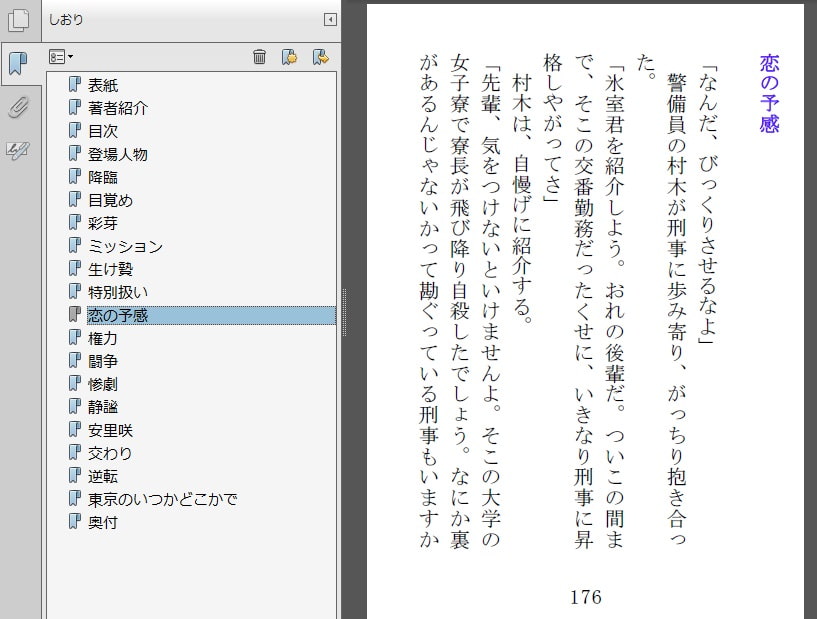Click the bookmark icon beside 彩芽
Viewport: 817px width, 619px height.
[x=75, y=222]
